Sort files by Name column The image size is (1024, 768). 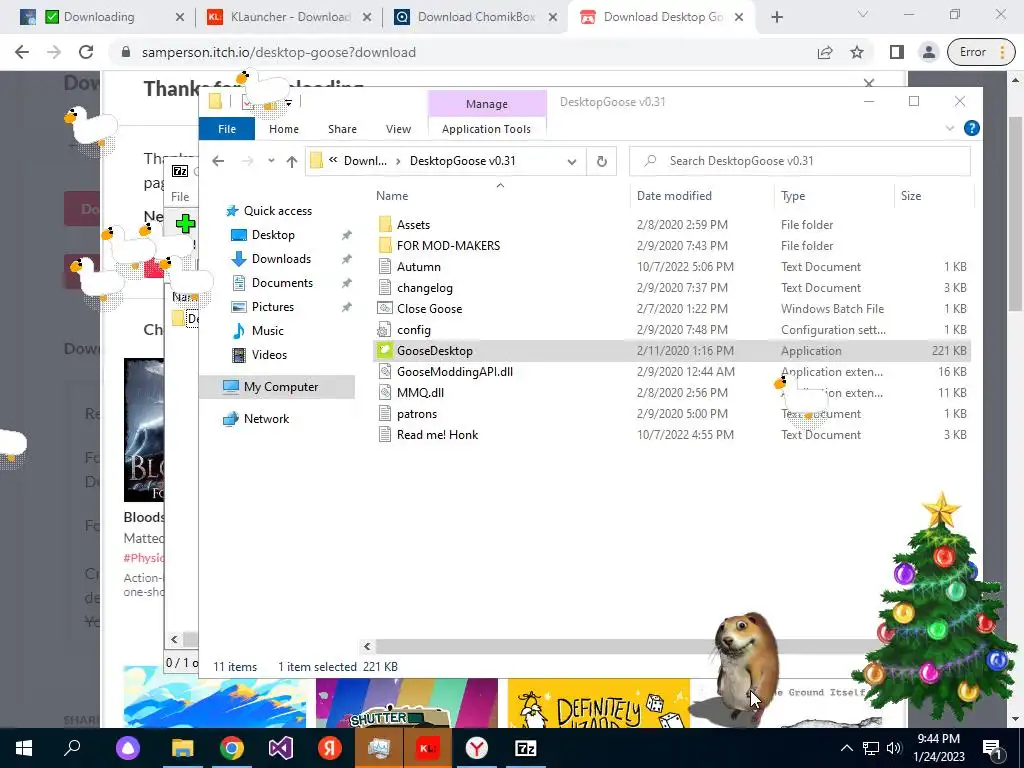point(392,195)
